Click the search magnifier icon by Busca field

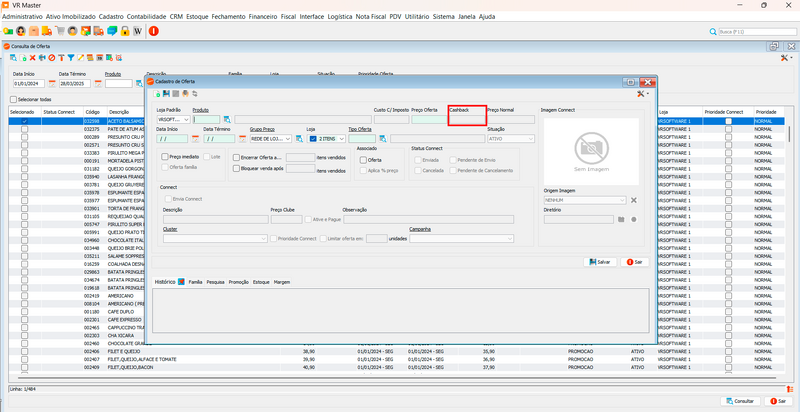pyautogui.click(x=713, y=32)
